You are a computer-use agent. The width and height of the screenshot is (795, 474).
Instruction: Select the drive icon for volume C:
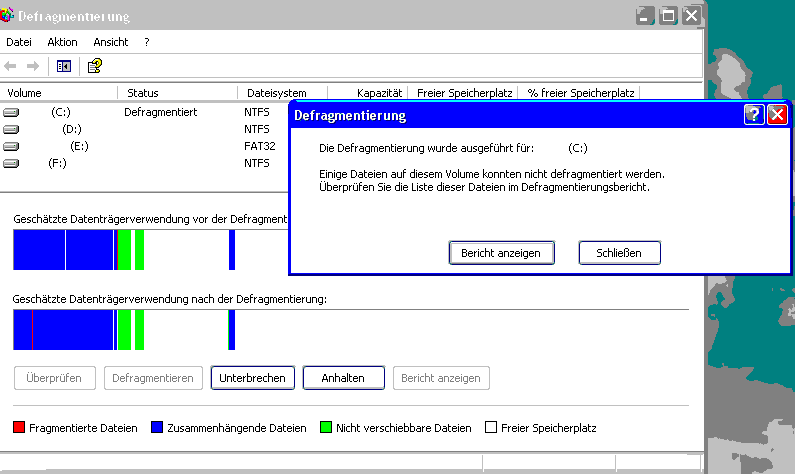point(11,113)
